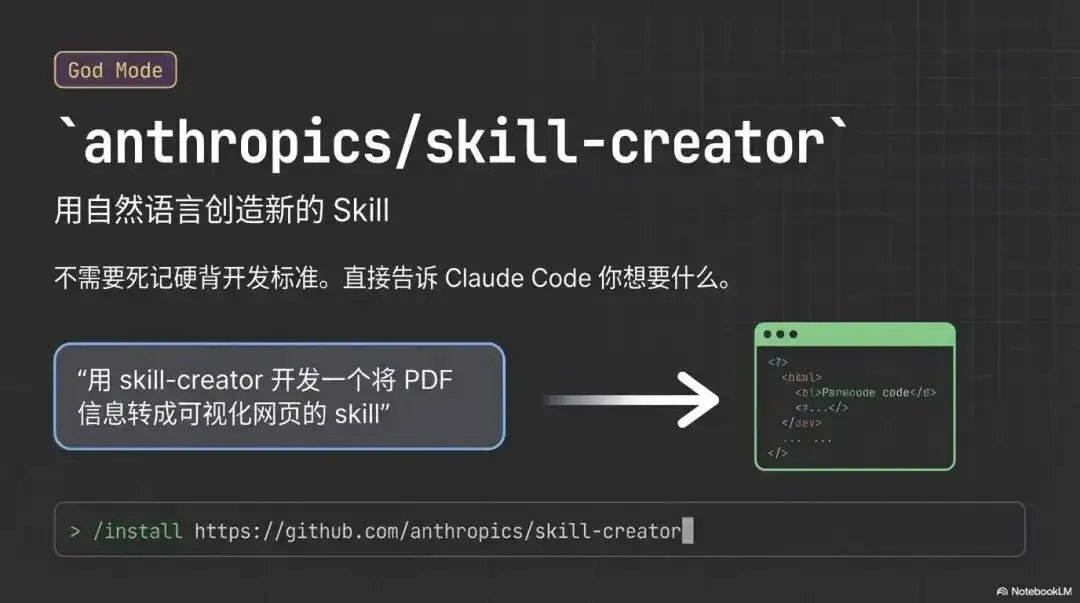Select the `anthropics/skill-creator` heading
Image resolution: width=1080 pixels, height=603 pixels.
(452, 141)
